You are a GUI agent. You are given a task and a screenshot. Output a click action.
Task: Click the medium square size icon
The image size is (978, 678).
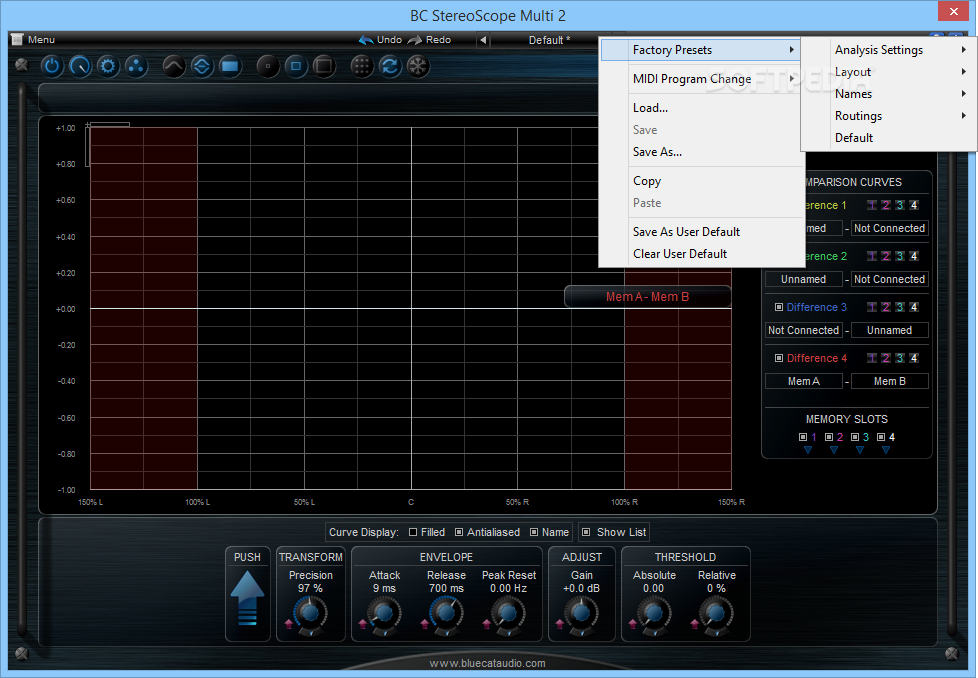pyautogui.click(x=296, y=66)
